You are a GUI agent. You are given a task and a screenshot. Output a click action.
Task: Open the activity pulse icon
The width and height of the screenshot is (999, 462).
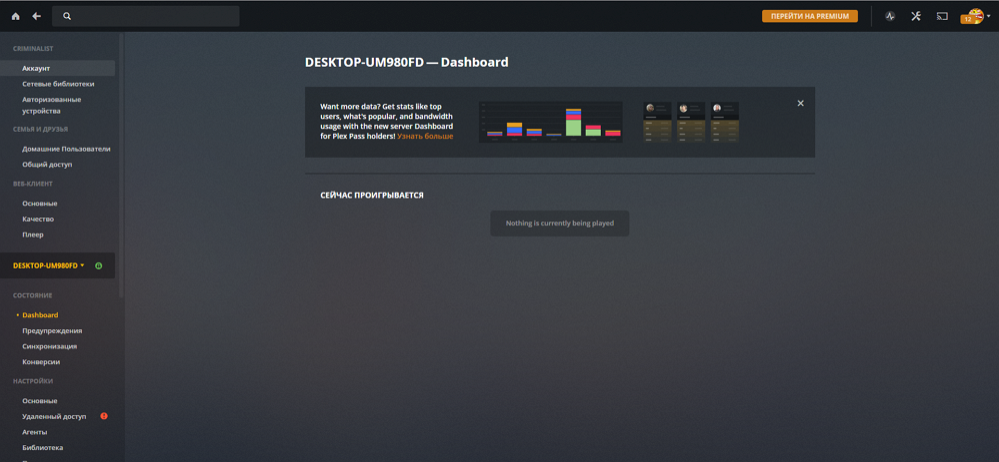tap(890, 17)
